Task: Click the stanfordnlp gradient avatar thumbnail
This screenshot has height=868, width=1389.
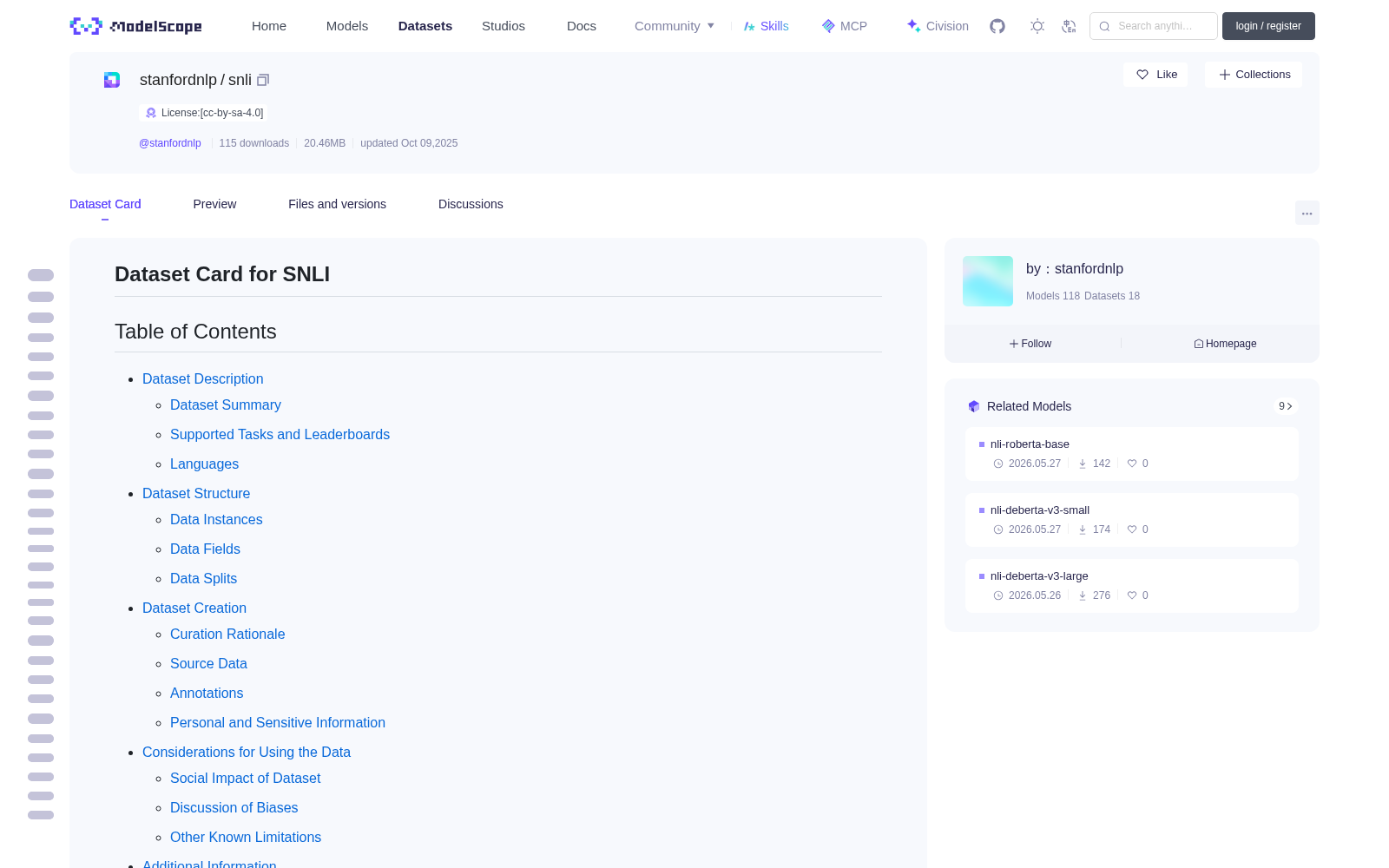Action: pyautogui.click(x=988, y=281)
